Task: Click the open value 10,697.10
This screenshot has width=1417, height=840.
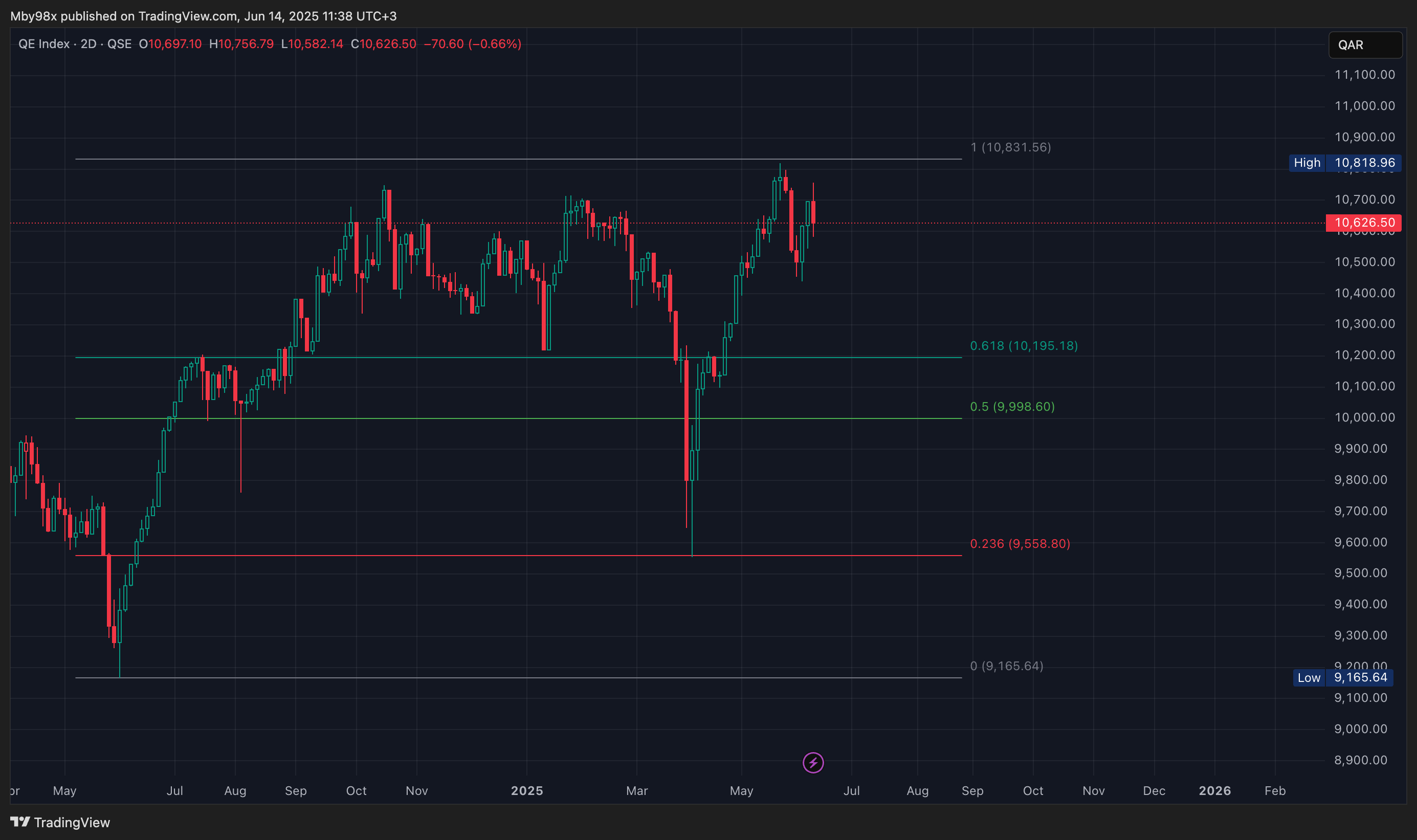Action: [175, 43]
